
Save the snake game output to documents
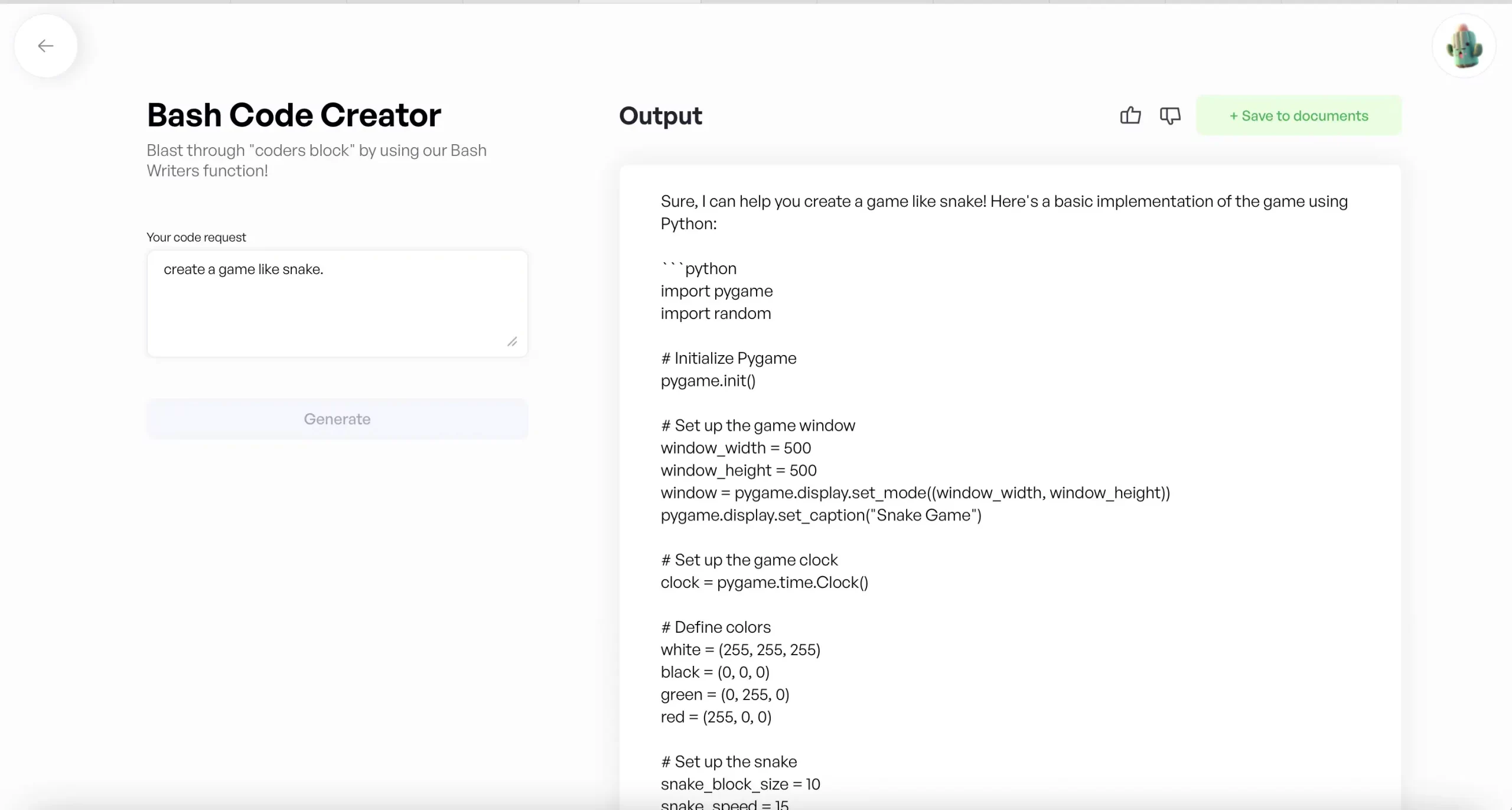[1298, 115]
